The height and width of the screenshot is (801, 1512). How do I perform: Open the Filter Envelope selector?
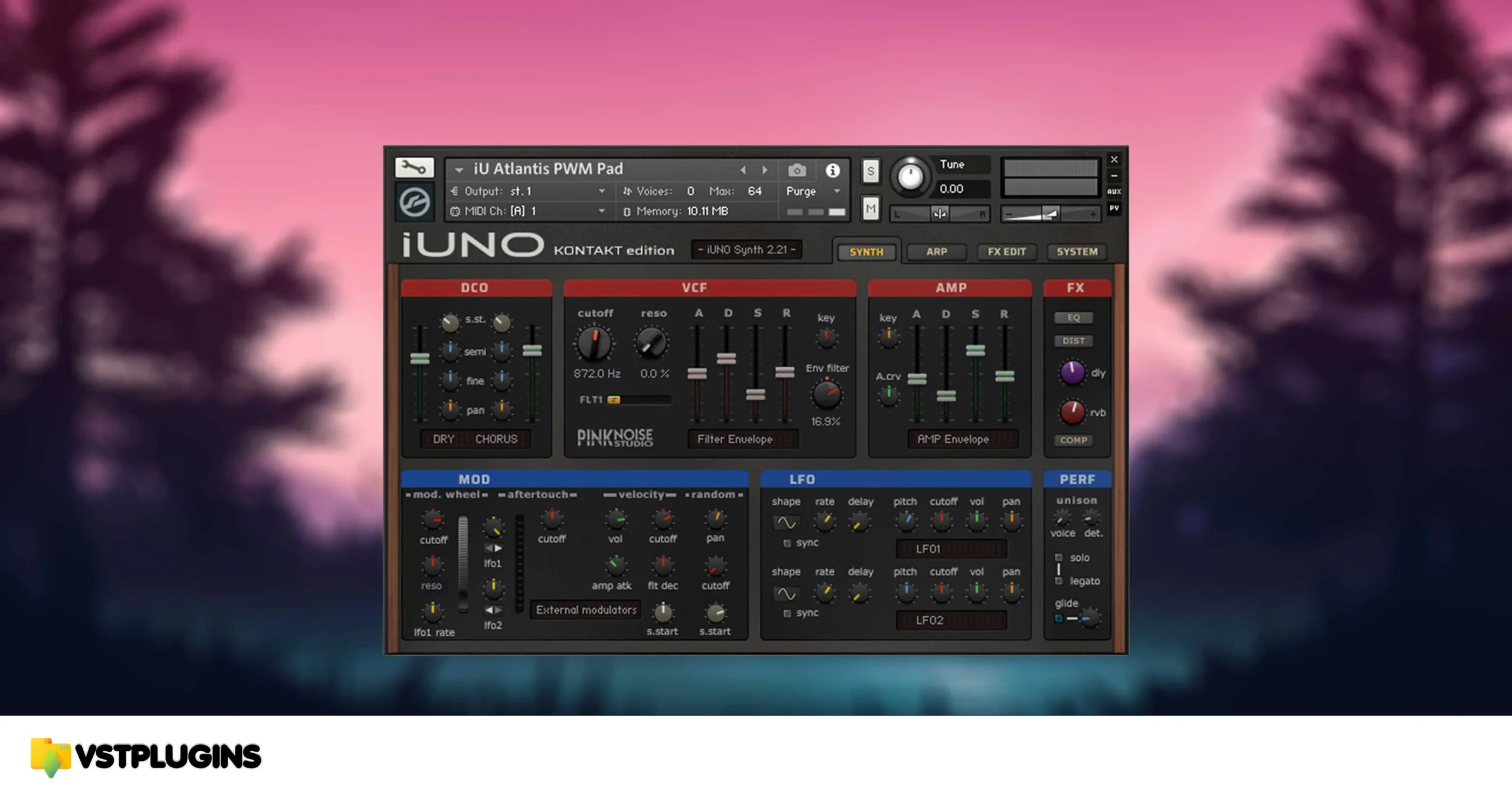(743, 439)
